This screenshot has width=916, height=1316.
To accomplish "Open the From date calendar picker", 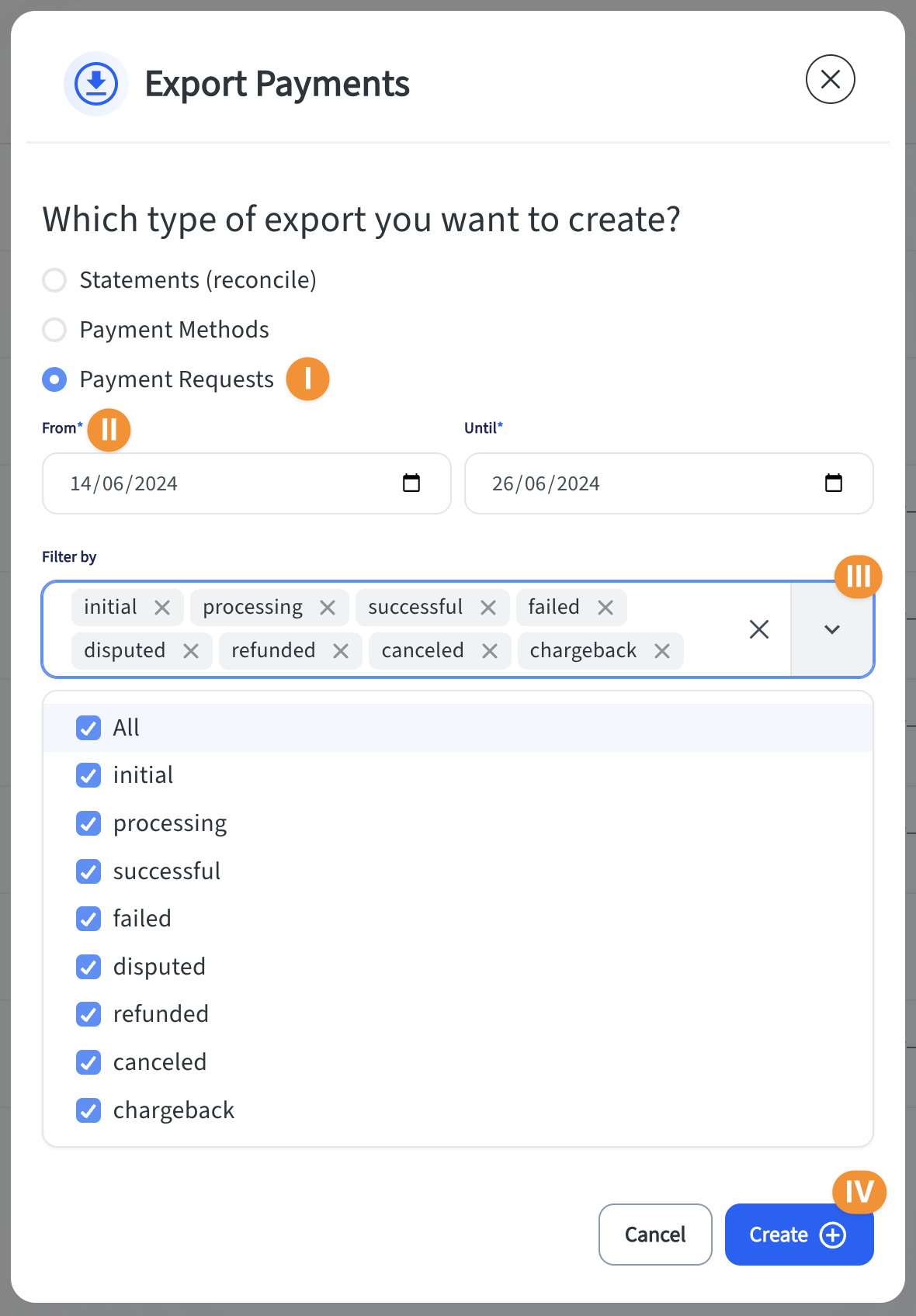I will coord(411,483).
